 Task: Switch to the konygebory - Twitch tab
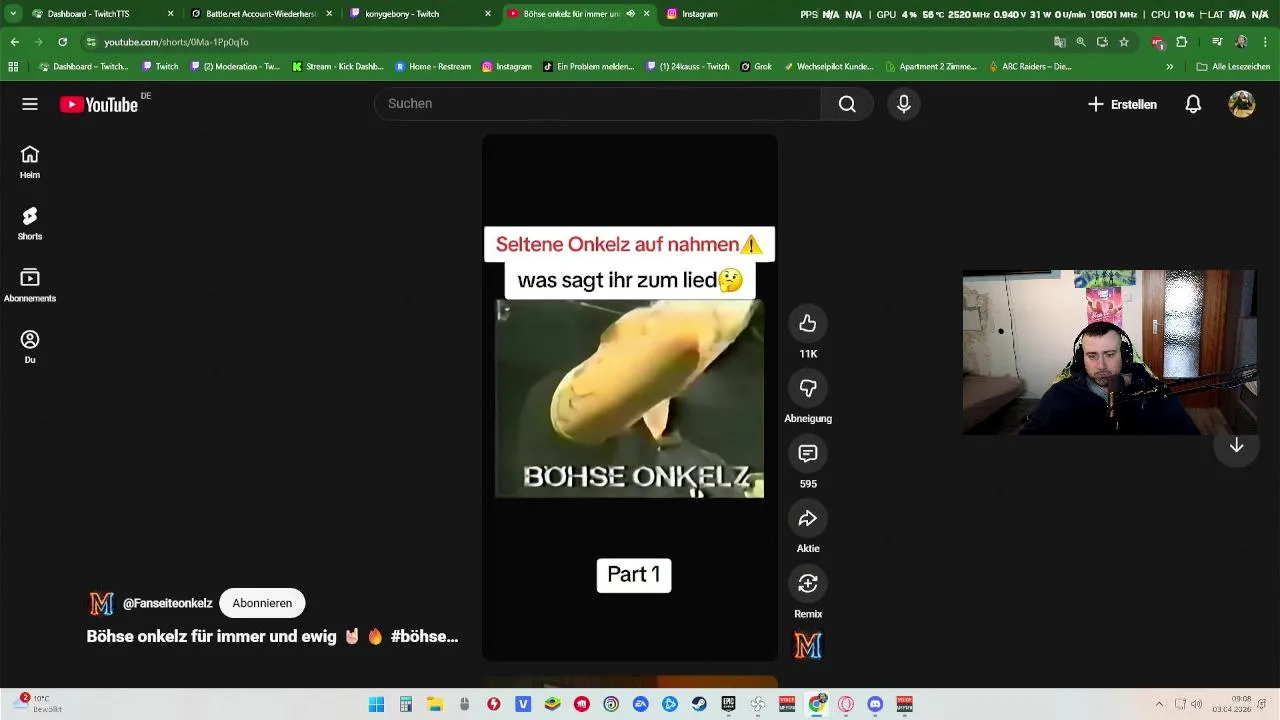tap(420, 14)
